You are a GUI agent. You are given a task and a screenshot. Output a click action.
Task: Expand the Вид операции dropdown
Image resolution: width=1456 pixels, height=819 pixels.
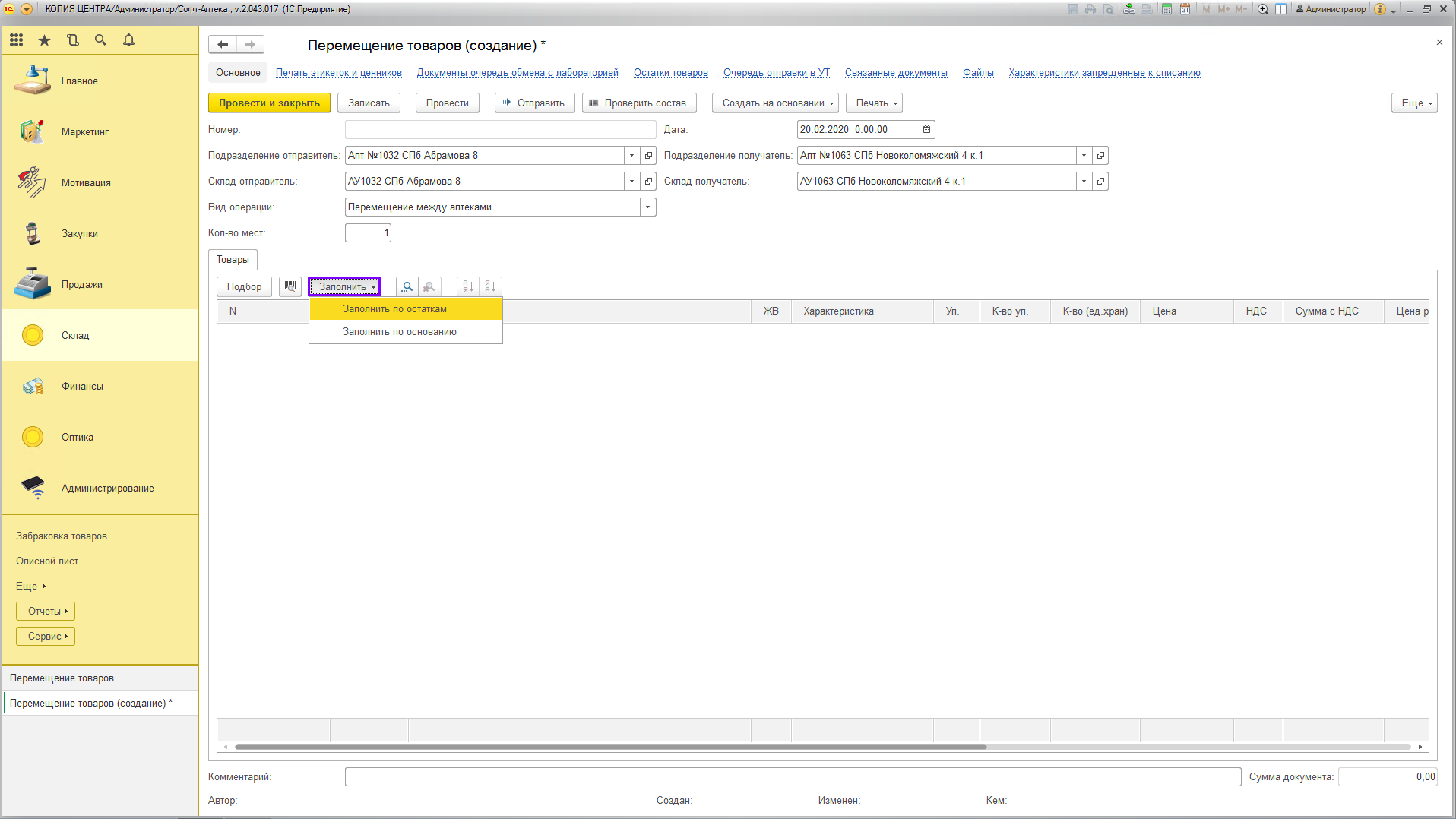[647, 207]
